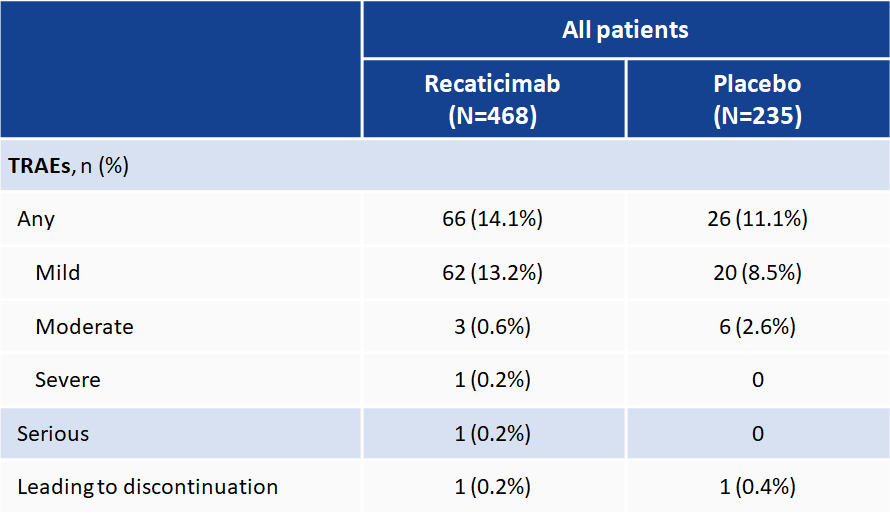Click the Recaticimab value for discontinuation row
This screenshot has height=514, width=890.
tap(492, 488)
